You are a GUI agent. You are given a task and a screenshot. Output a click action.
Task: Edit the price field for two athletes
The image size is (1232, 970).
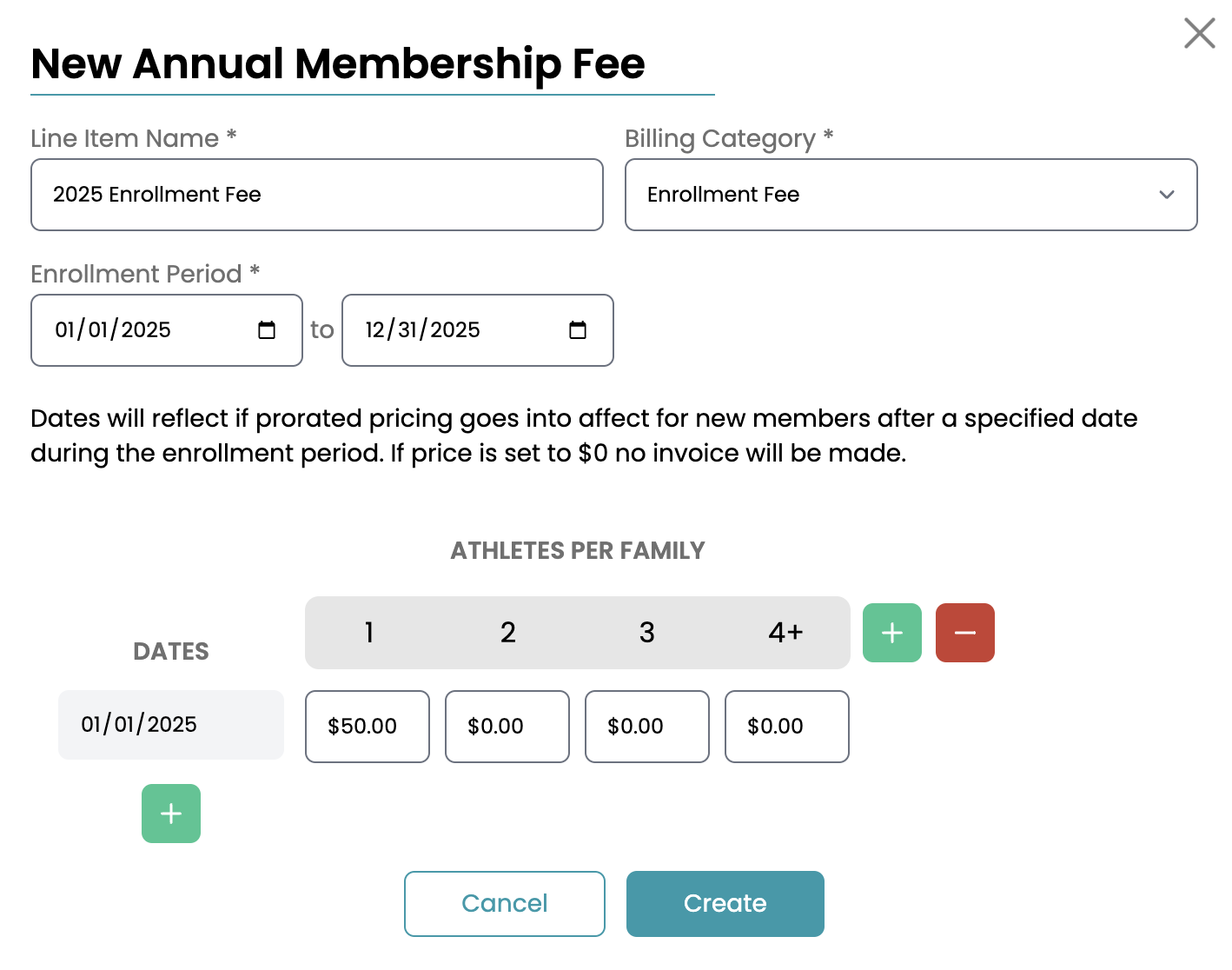[x=507, y=727]
